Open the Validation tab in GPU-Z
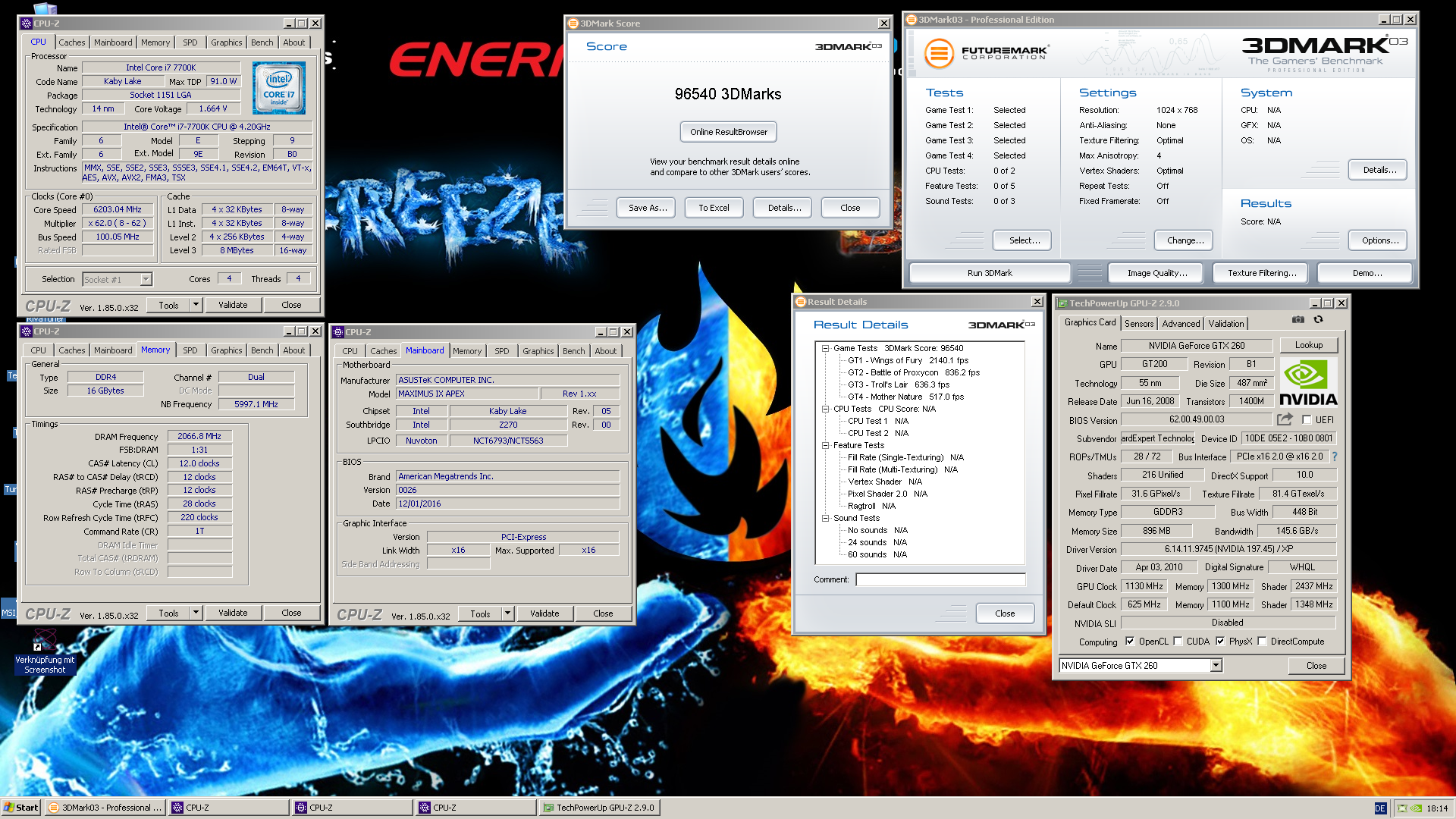 [x=1225, y=324]
